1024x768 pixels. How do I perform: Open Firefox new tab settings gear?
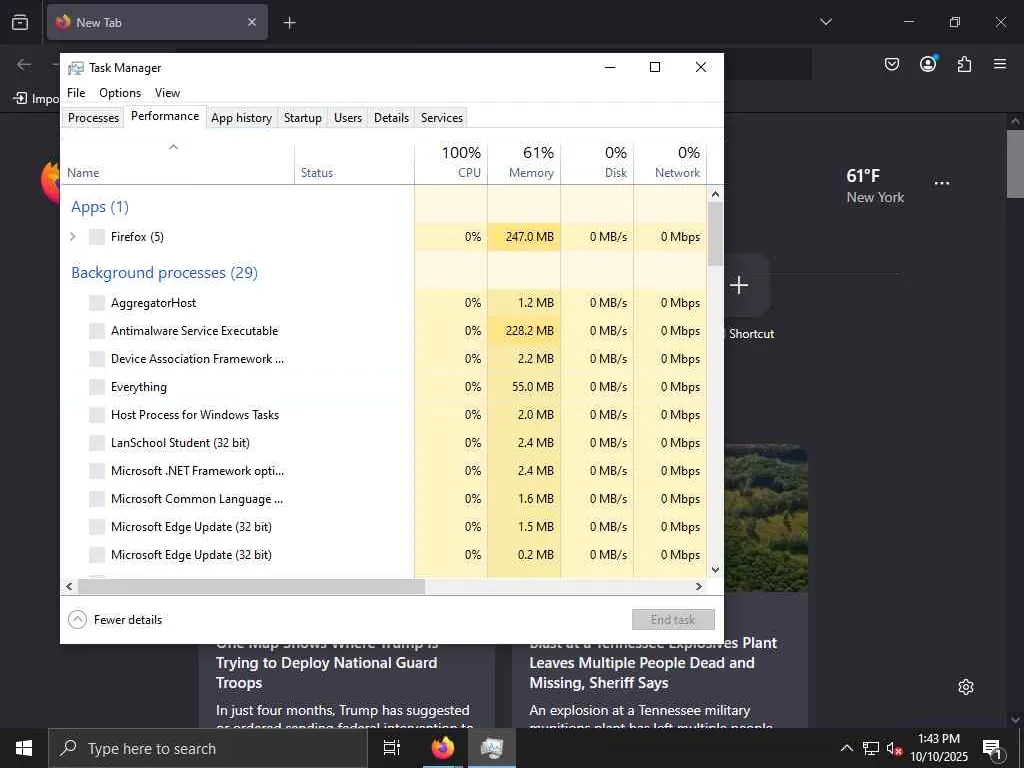[966, 687]
